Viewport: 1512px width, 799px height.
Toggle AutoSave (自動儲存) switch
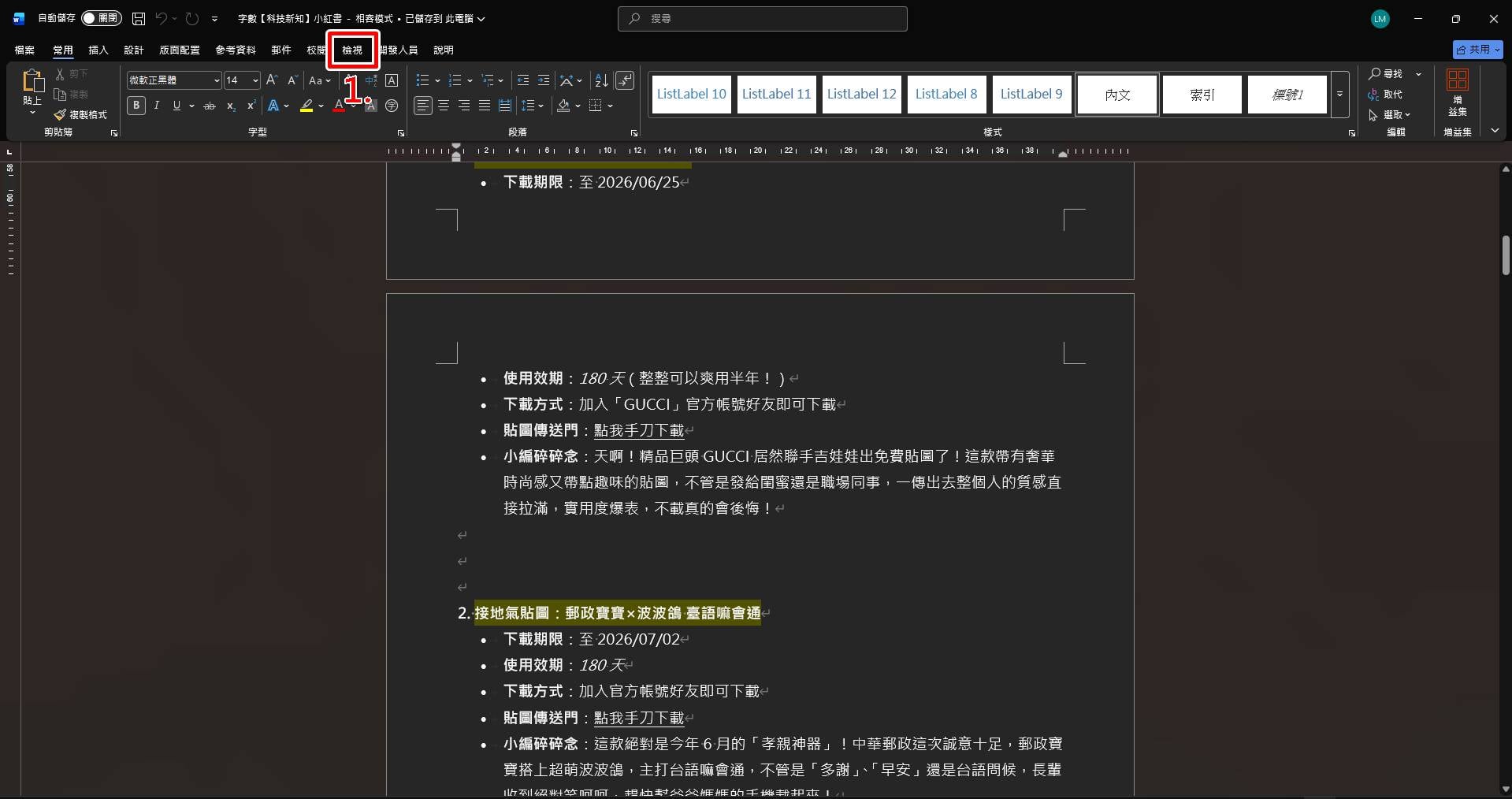[101, 18]
